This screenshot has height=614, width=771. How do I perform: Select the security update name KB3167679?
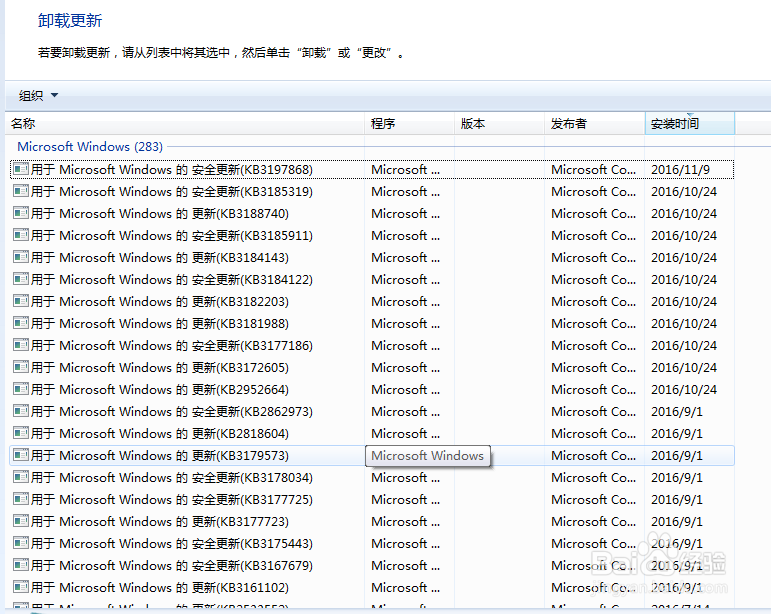[x=172, y=566]
